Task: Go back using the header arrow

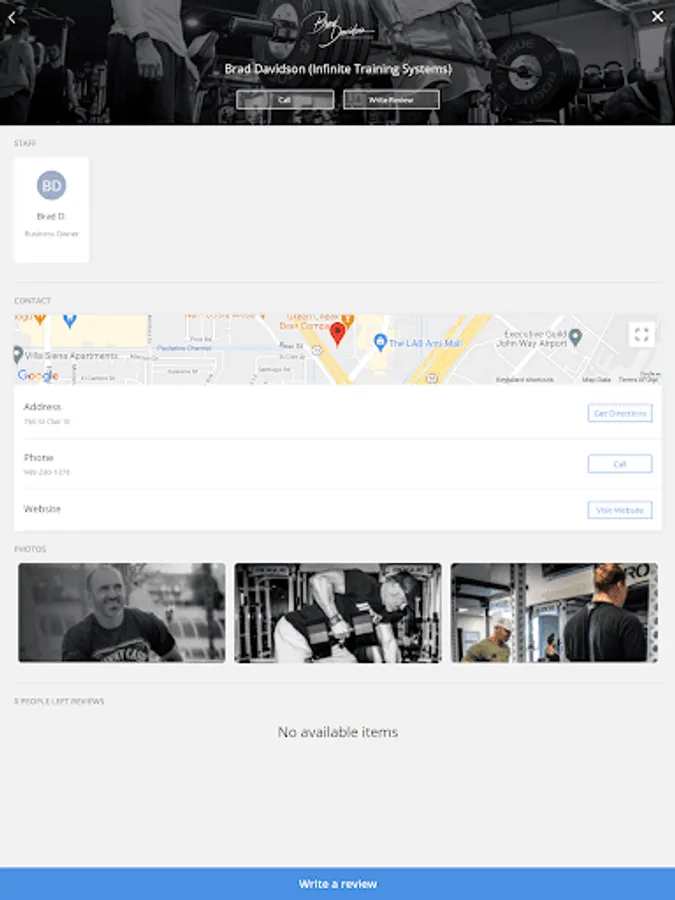Action: click(11, 17)
